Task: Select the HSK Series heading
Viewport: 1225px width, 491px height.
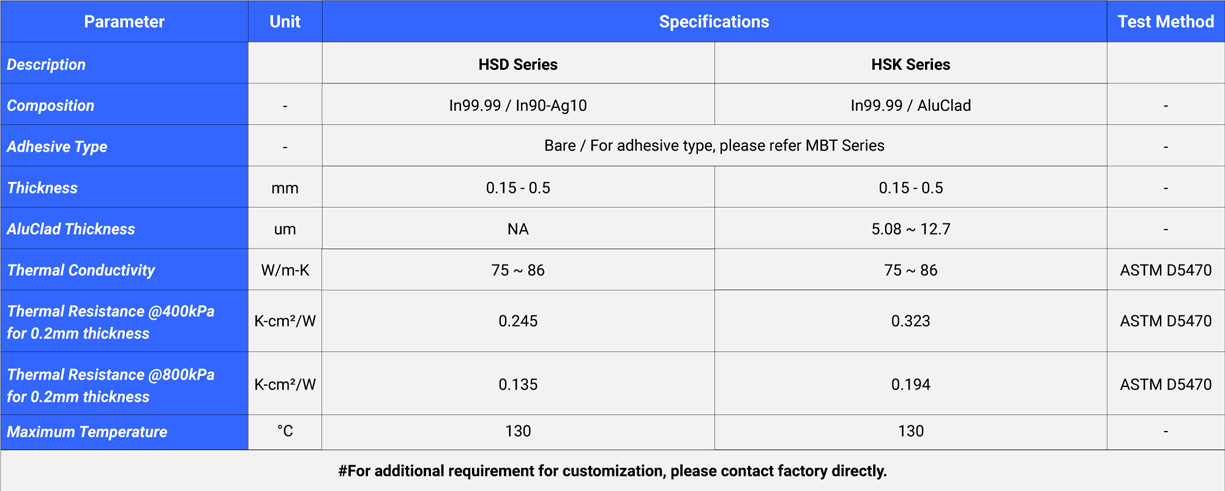Action: pos(910,64)
